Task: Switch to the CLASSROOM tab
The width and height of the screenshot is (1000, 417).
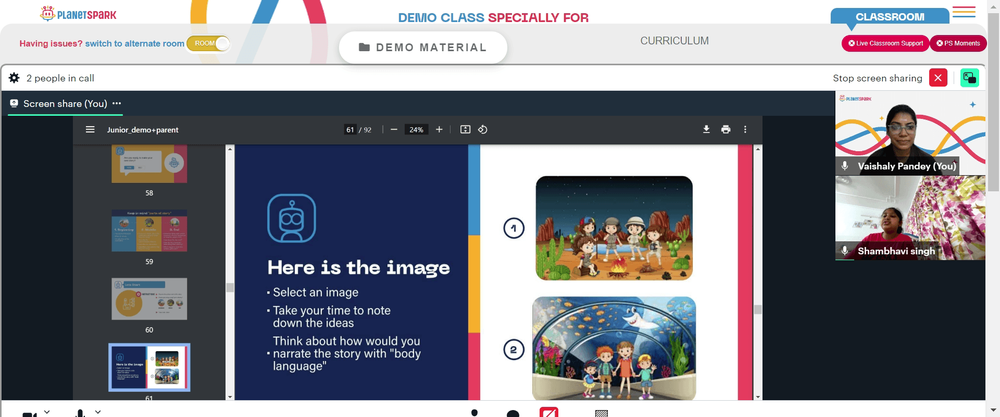Action: (890, 17)
